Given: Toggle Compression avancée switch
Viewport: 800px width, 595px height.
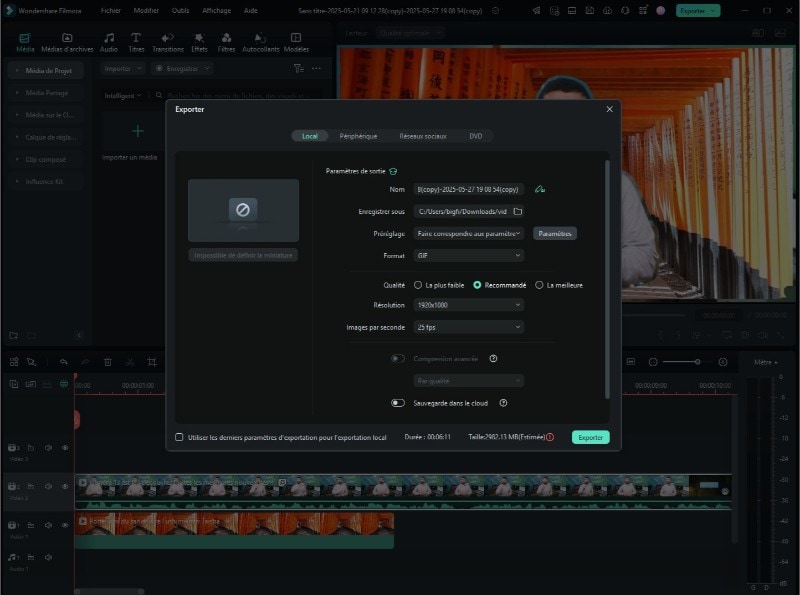Looking at the screenshot, I should pos(398,359).
